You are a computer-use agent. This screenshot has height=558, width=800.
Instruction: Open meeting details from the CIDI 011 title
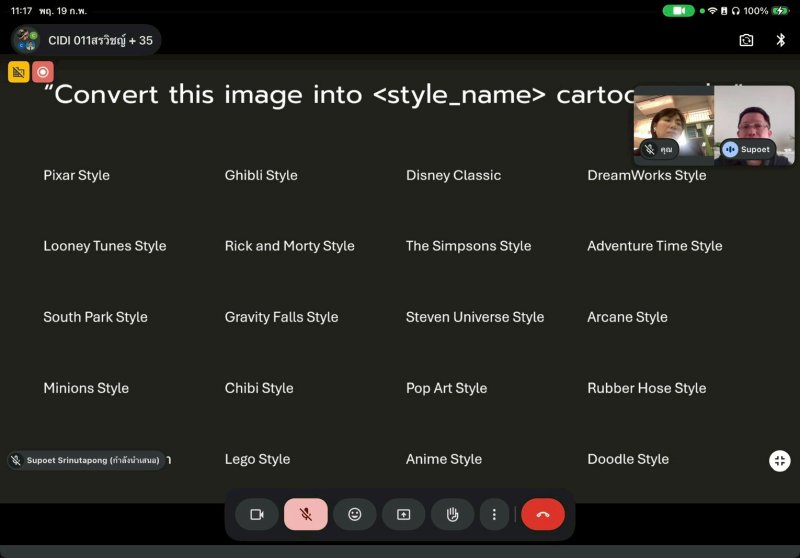tap(100, 40)
